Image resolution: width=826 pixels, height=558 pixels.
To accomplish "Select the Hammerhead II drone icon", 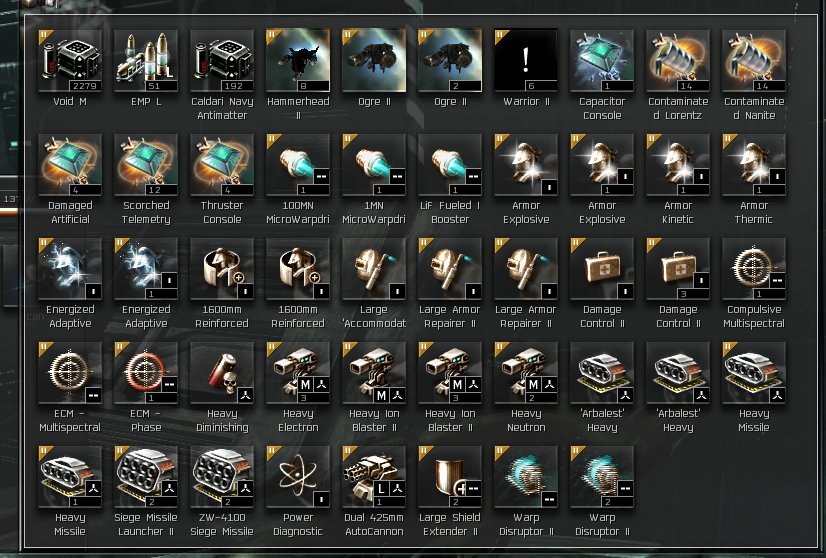I will [298, 61].
